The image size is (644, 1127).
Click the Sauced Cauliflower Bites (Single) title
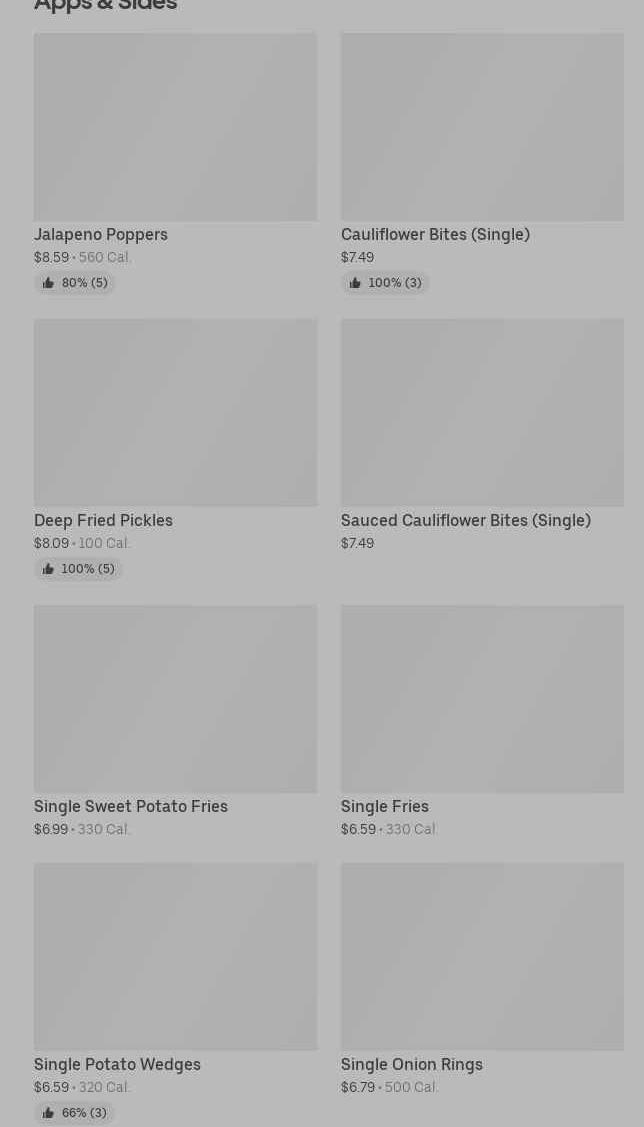tap(465, 520)
